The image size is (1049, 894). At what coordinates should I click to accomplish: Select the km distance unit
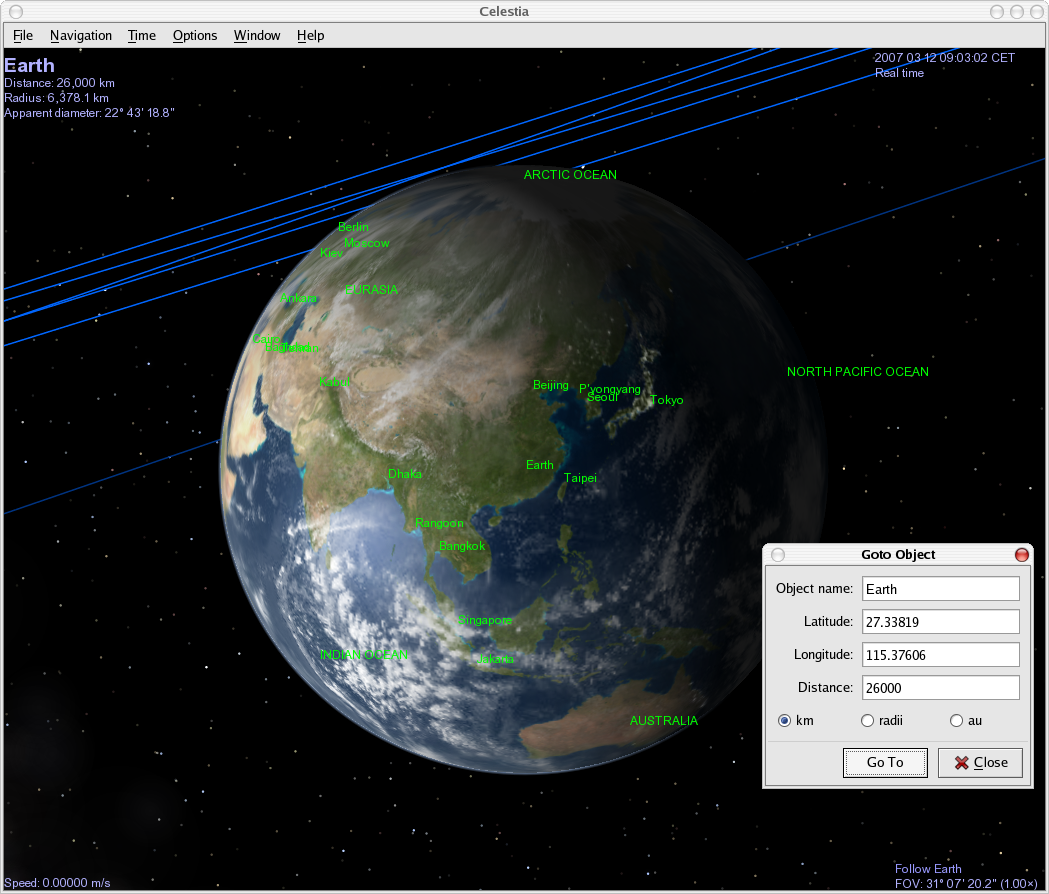click(784, 721)
